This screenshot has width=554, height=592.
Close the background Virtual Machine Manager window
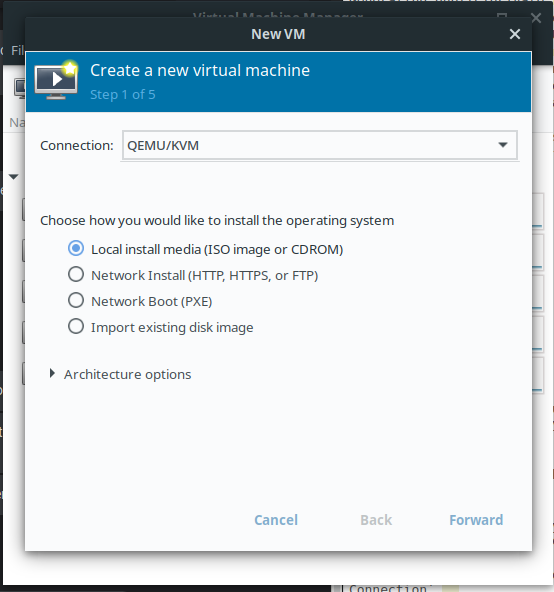pyautogui.click(x=536, y=17)
